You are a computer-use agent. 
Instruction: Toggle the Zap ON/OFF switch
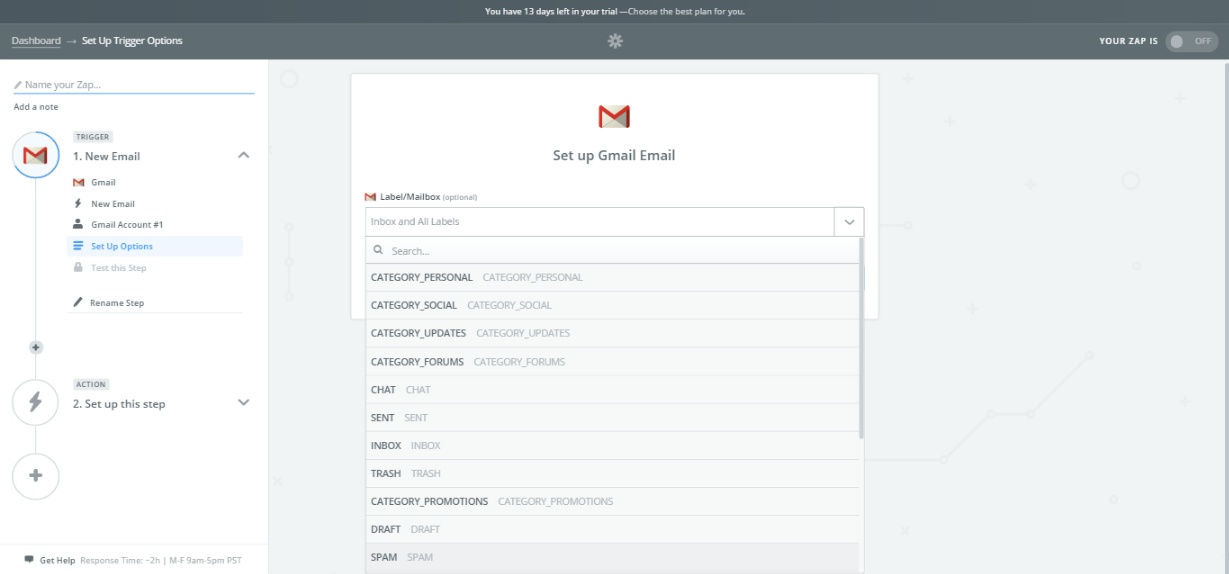click(1191, 41)
